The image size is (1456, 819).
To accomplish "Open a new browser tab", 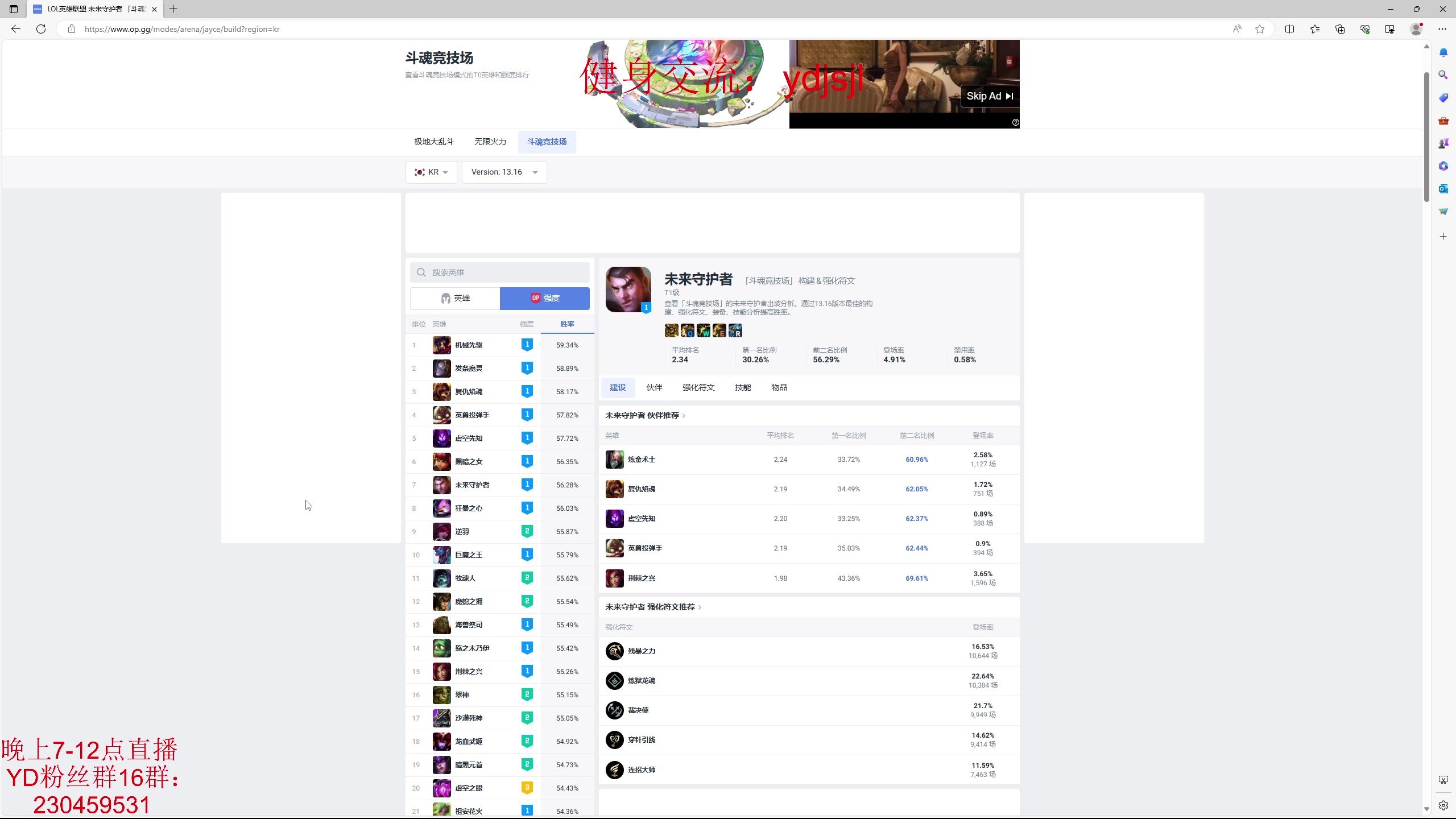I will click(173, 9).
